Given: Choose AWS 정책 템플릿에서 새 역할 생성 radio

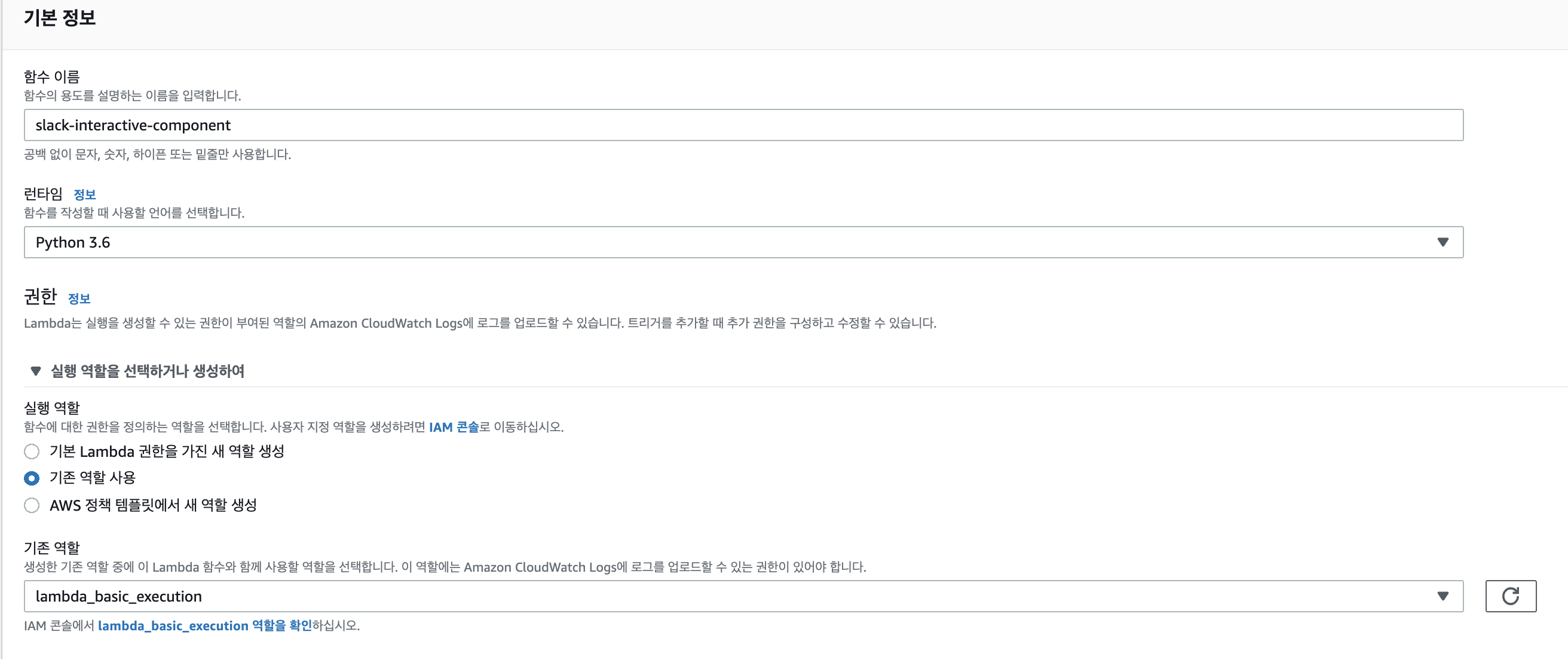Looking at the screenshot, I should coord(32,505).
